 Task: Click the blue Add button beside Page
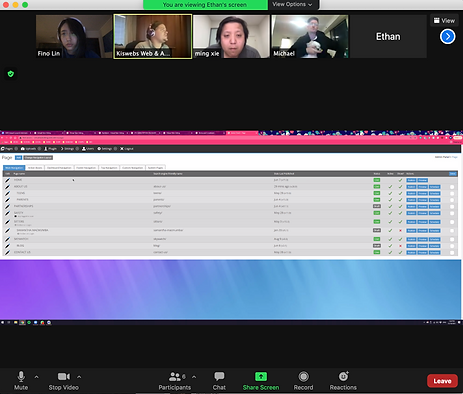(x=18, y=157)
